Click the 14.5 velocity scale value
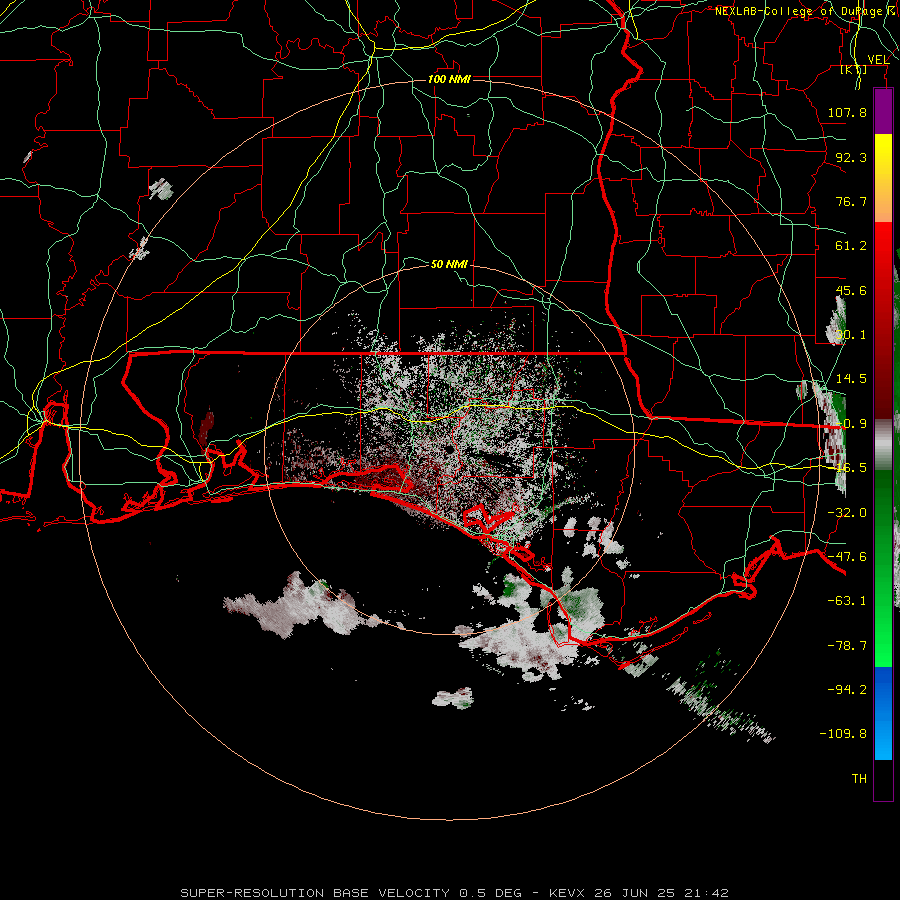The width and height of the screenshot is (900, 900). [x=851, y=379]
